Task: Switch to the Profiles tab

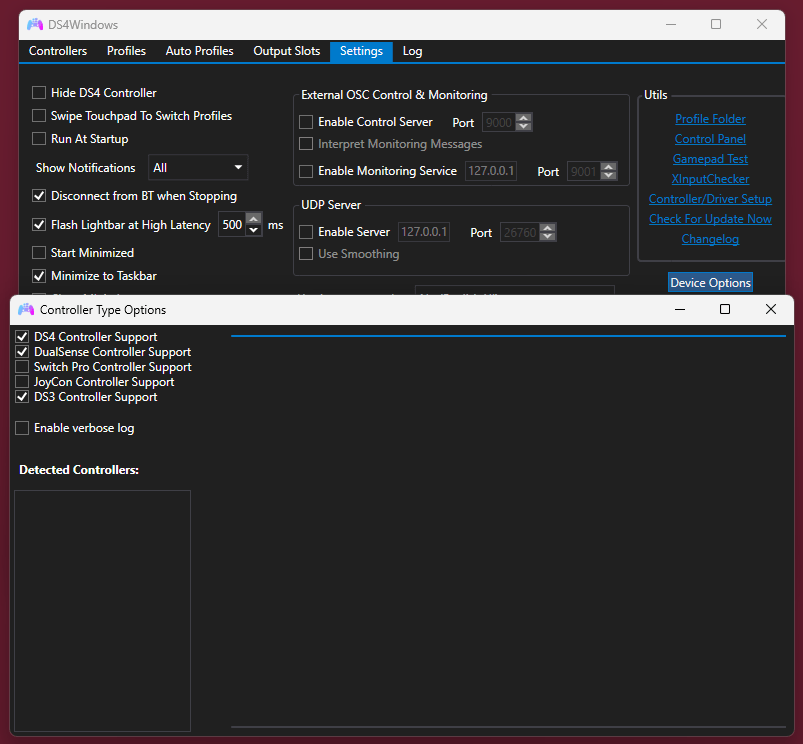Action: click(126, 51)
